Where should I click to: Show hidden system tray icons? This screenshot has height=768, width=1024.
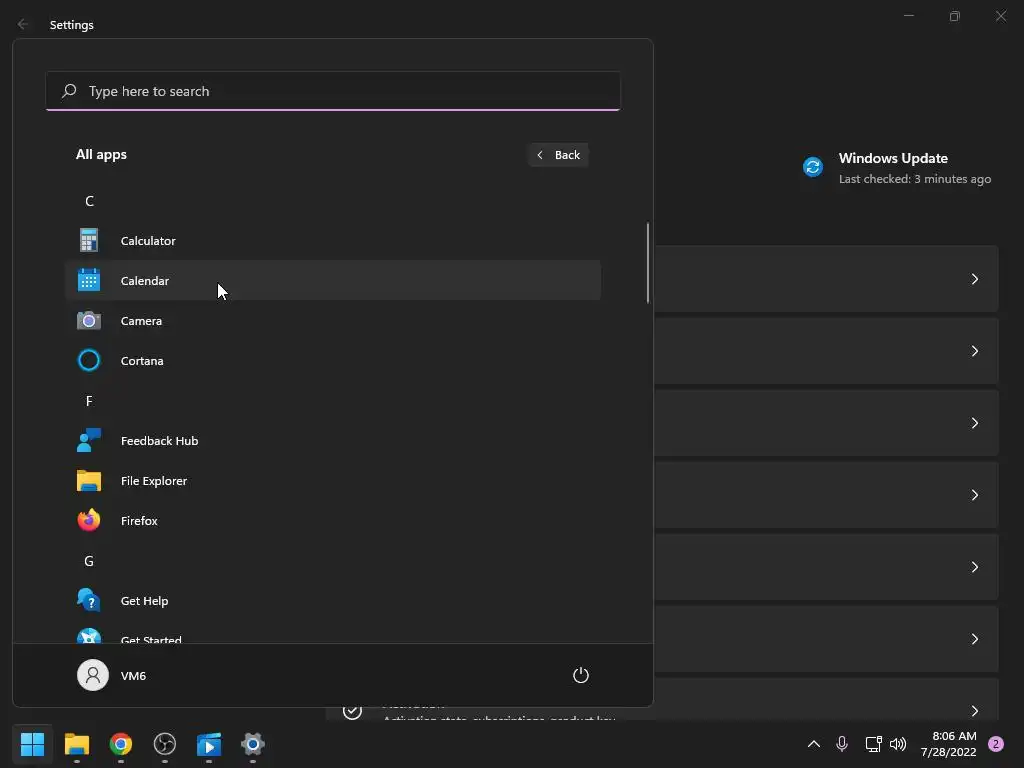tap(814, 744)
